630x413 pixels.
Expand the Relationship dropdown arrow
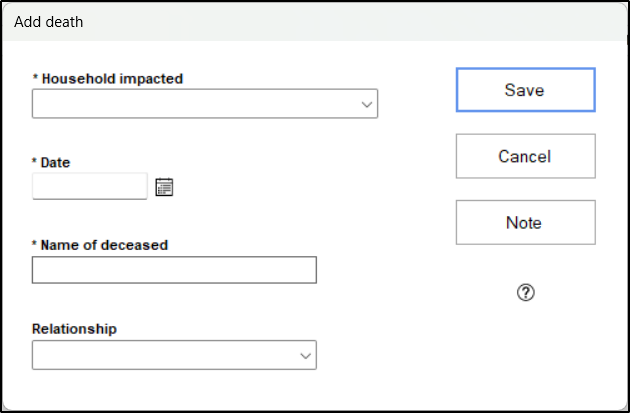point(305,355)
